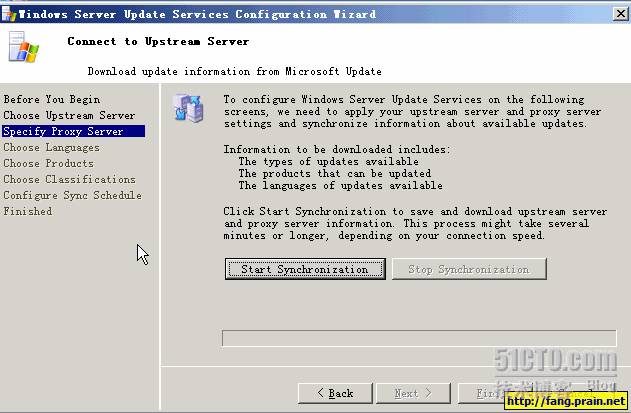Viewport: 631px width, 413px height.
Task: Select the Choose Languages step
Action: coord(52,148)
